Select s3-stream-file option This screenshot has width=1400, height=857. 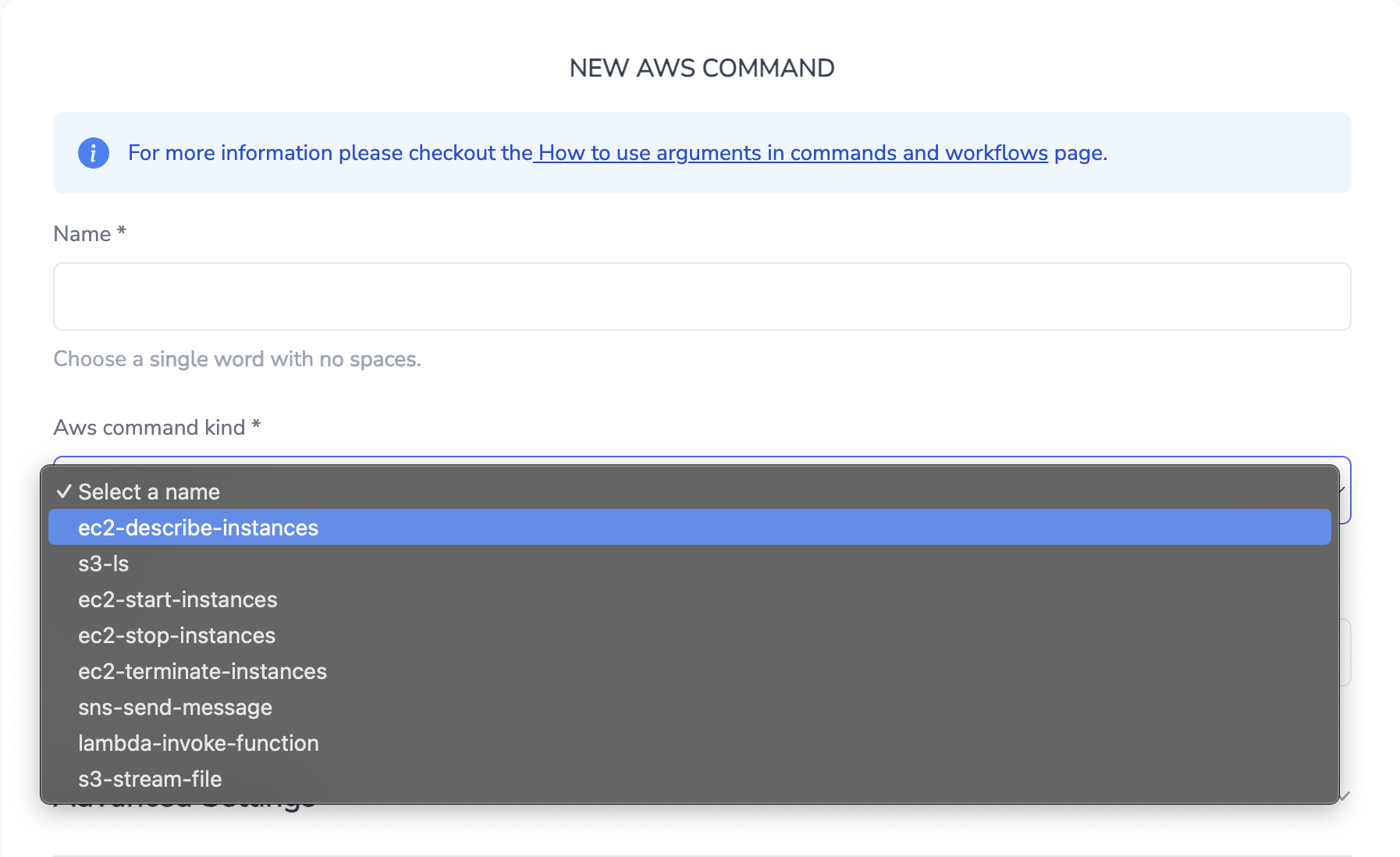(690, 779)
